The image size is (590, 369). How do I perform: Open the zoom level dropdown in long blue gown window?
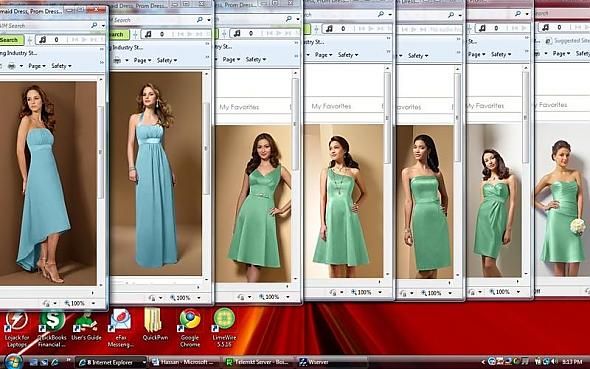coord(199,298)
